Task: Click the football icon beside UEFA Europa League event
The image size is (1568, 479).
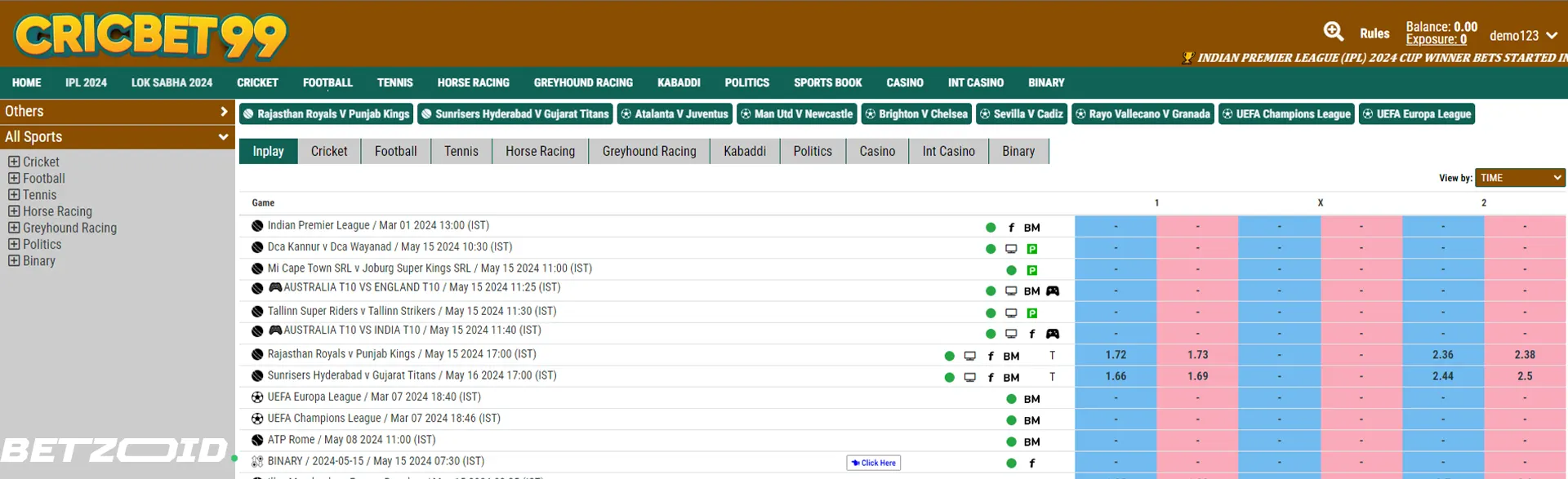Action: [x=257, y=397]
